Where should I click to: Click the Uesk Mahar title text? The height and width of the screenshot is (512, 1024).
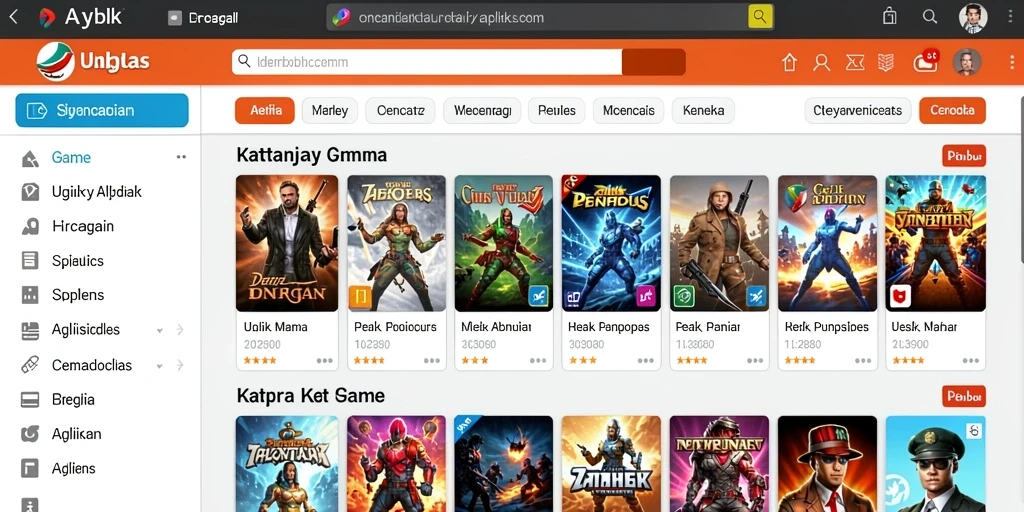click(924, 327)
